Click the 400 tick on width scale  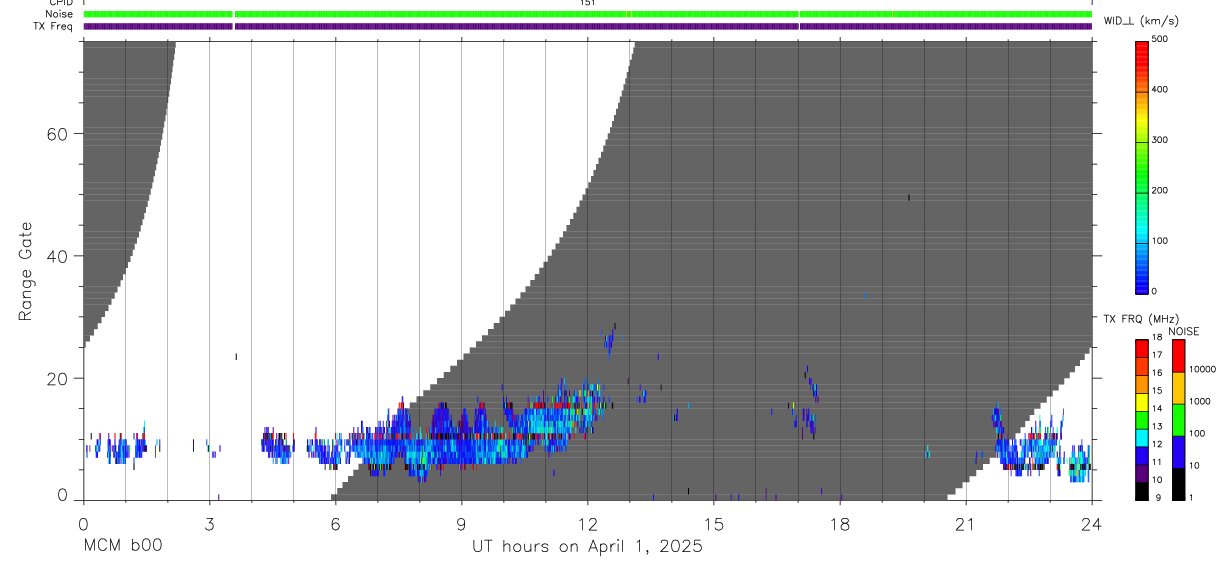pos(1162,90)
